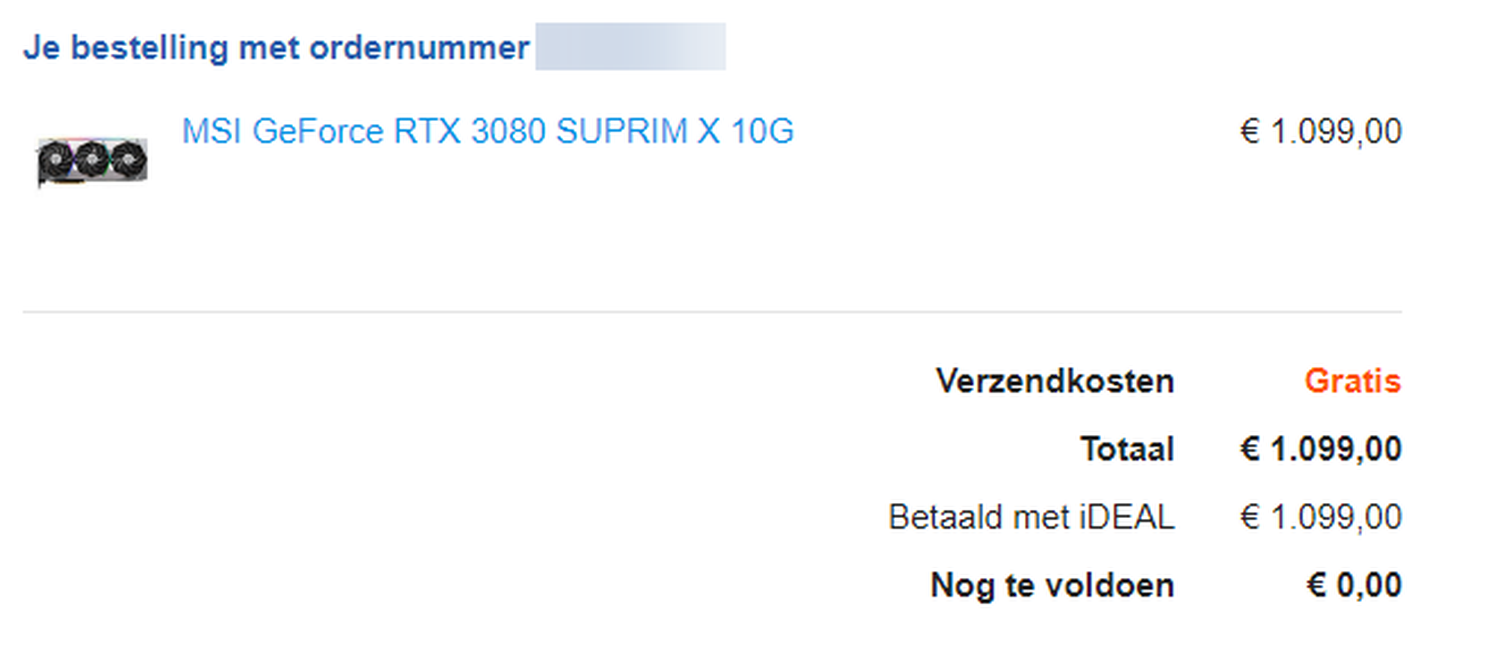Click the bold Totaal amount € 1.099,00
Screen dimensions: 1493x658
pos(1320,449)
